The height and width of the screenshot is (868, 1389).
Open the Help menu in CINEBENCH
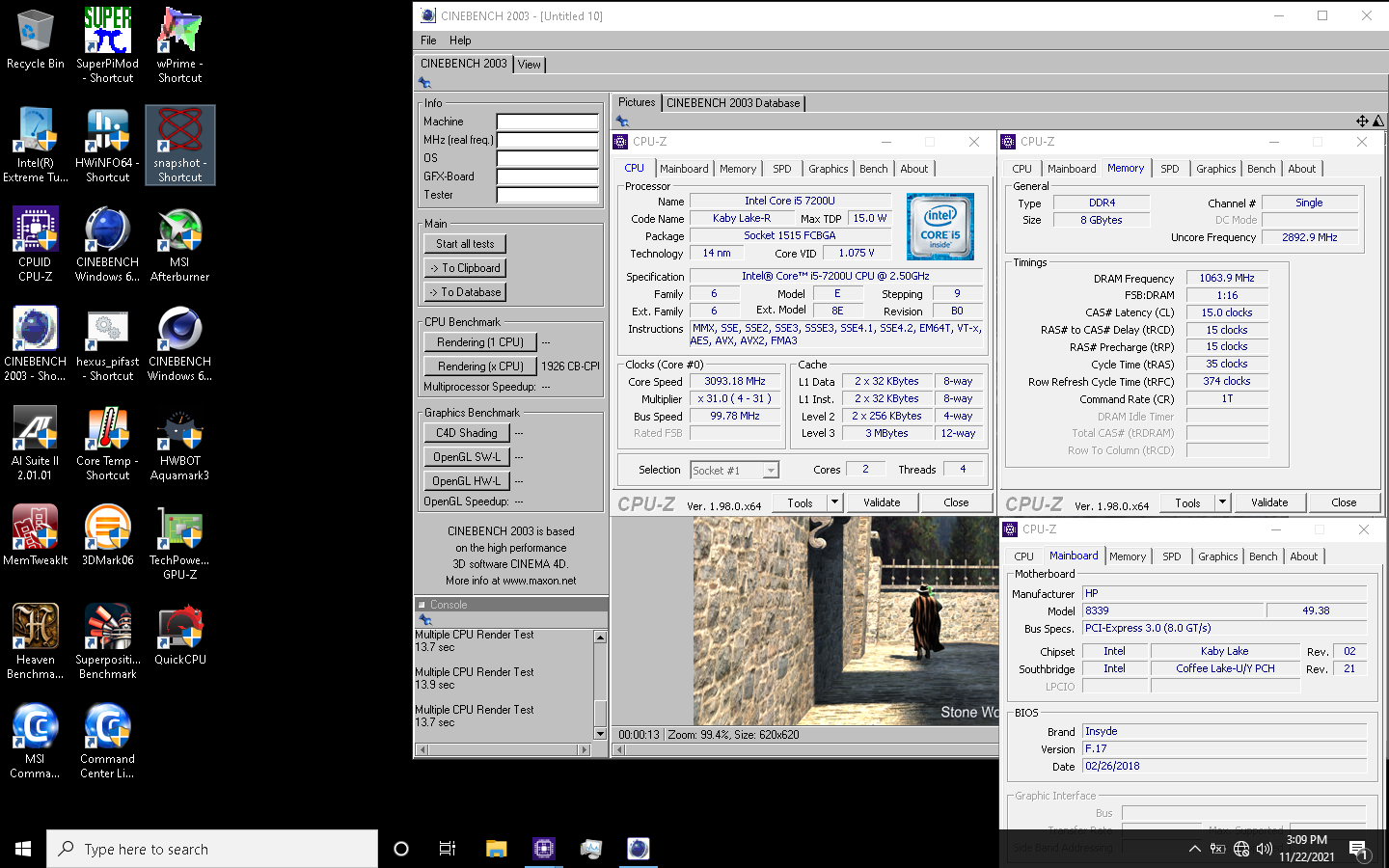[x=460, y=41]
